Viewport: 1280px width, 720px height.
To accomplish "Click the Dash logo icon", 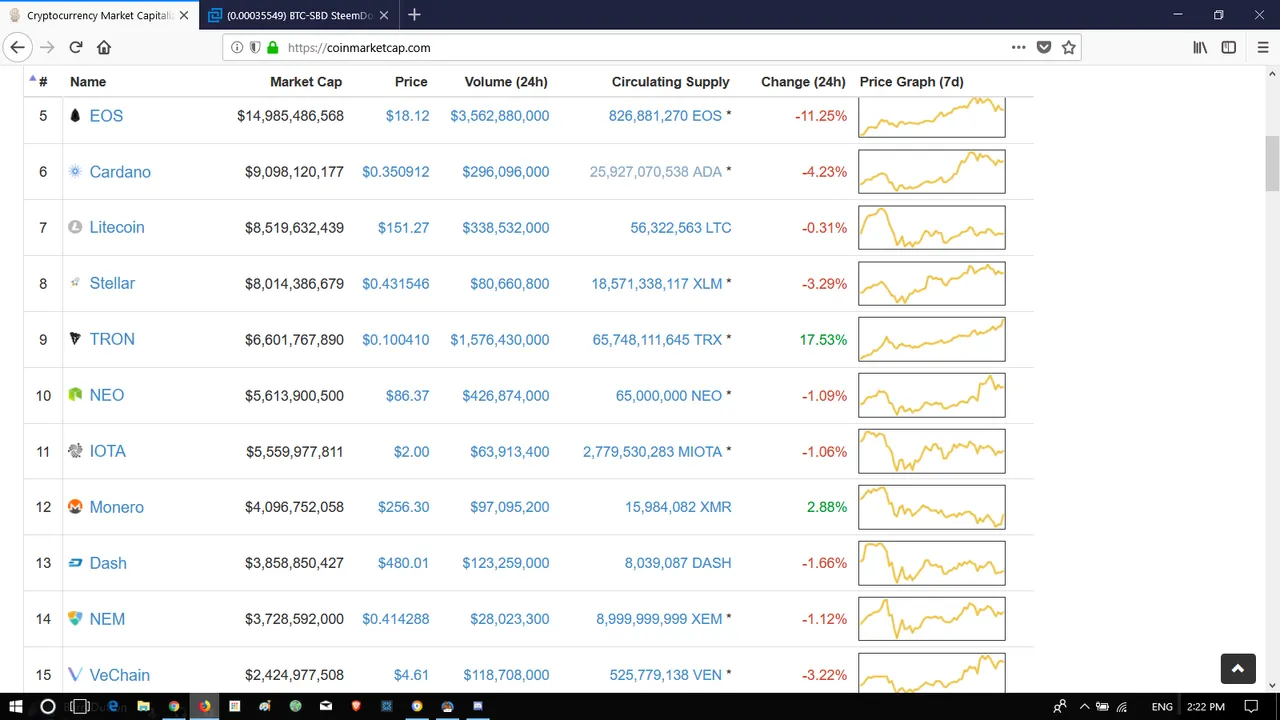I will [x=75, y=563].
